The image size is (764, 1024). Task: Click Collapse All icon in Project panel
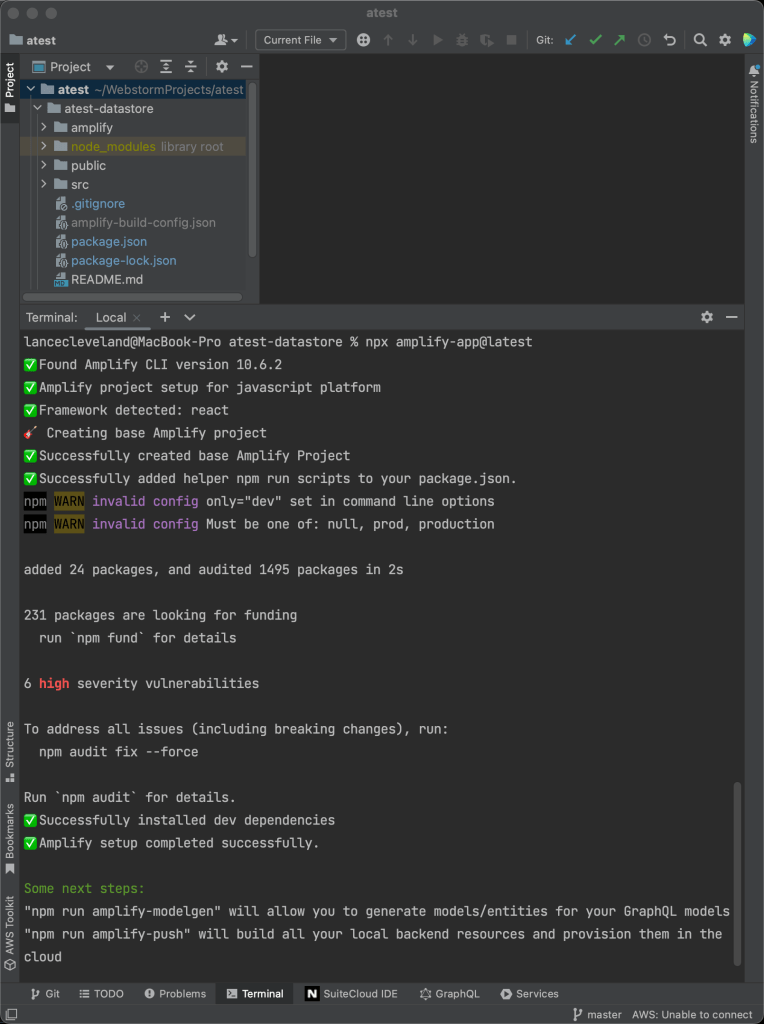(191, 67)
